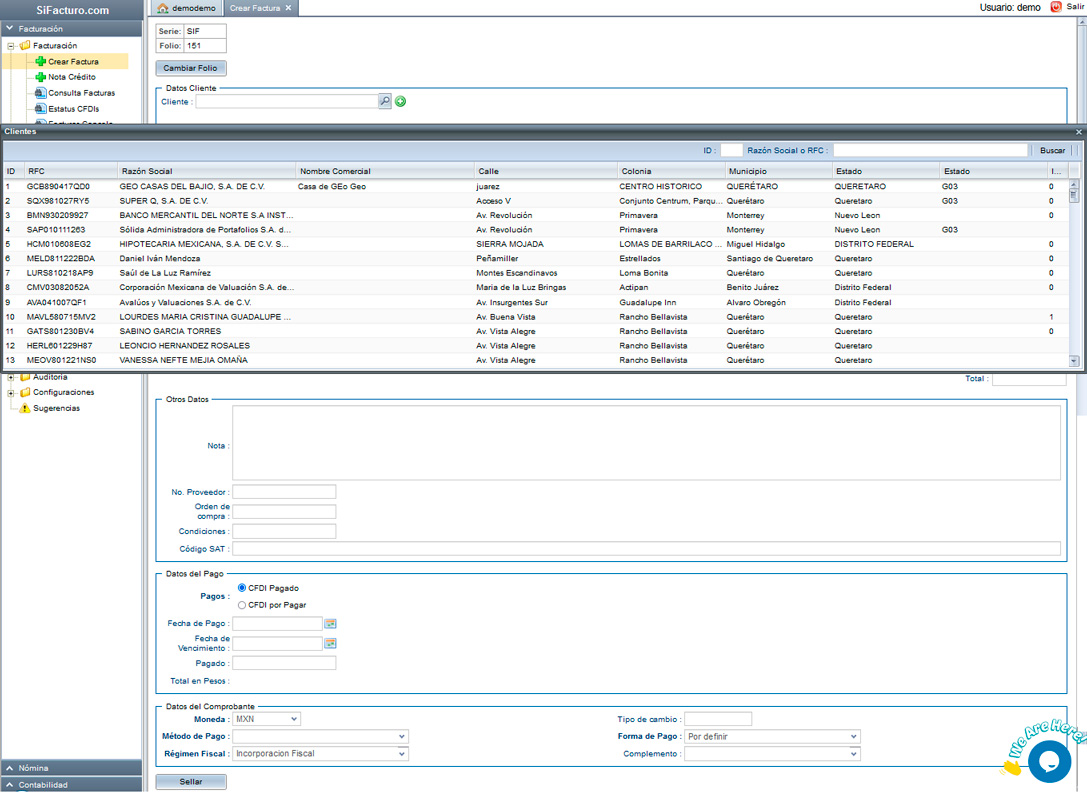The image size is (1087, 804).
Task: Click the Nota text area
Action: point(646,442)
